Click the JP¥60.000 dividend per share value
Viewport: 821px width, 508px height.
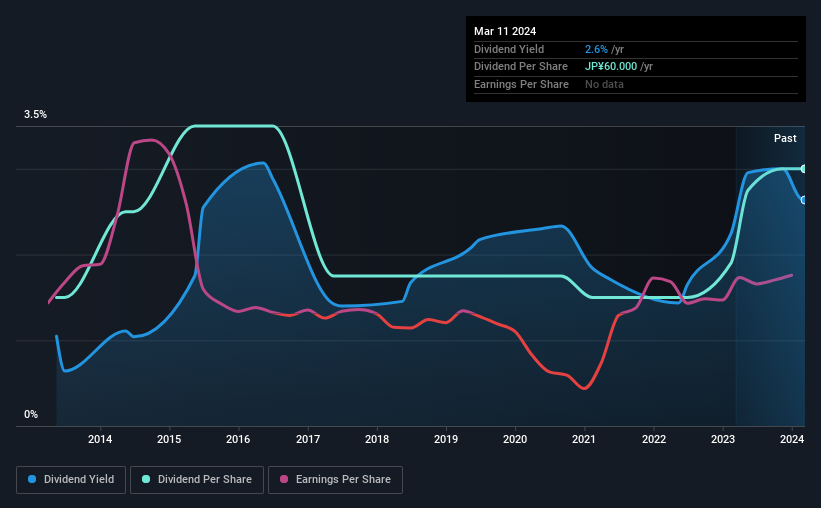point(611,67)
